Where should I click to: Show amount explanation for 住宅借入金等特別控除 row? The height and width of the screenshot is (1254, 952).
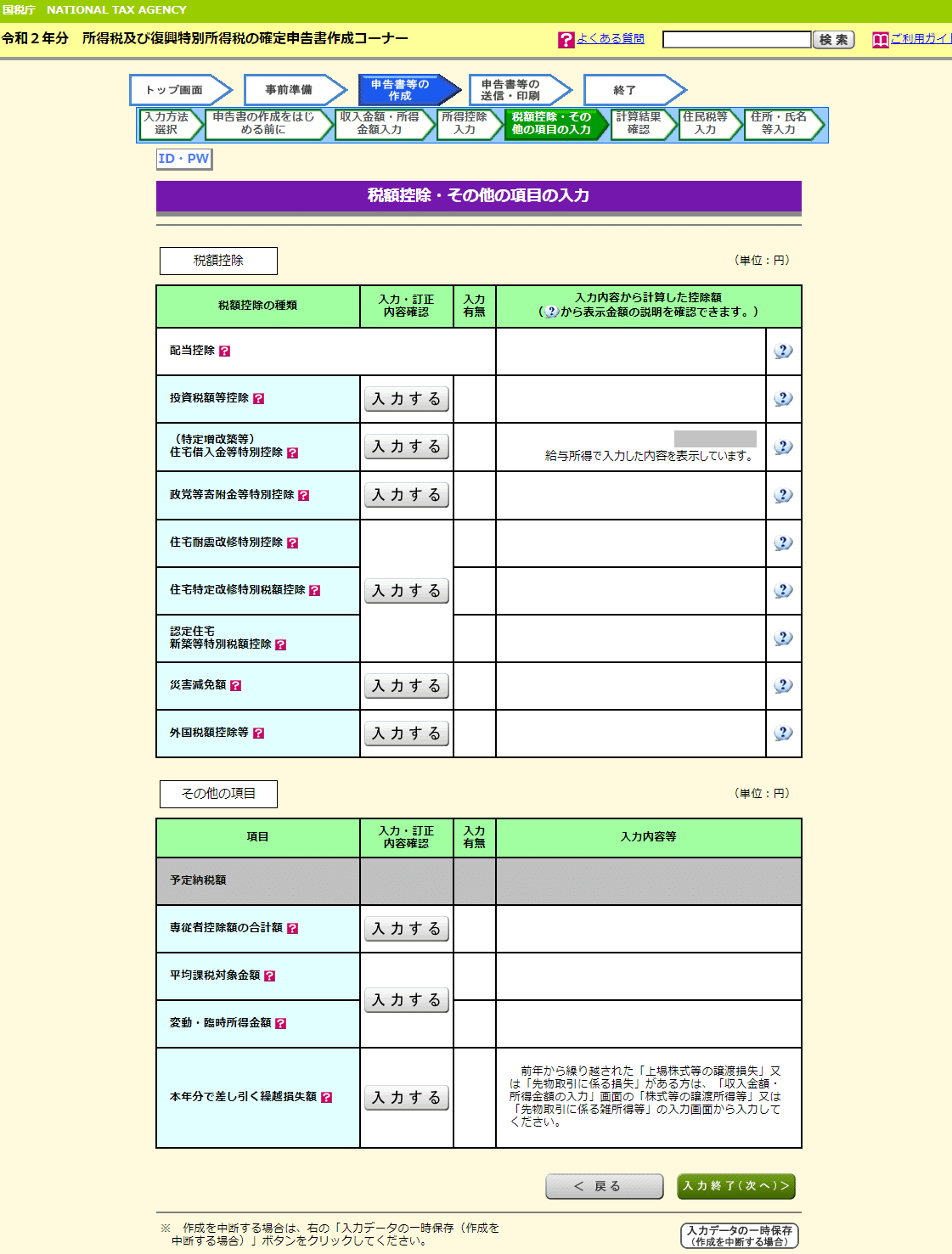click(x=783, y=447)
